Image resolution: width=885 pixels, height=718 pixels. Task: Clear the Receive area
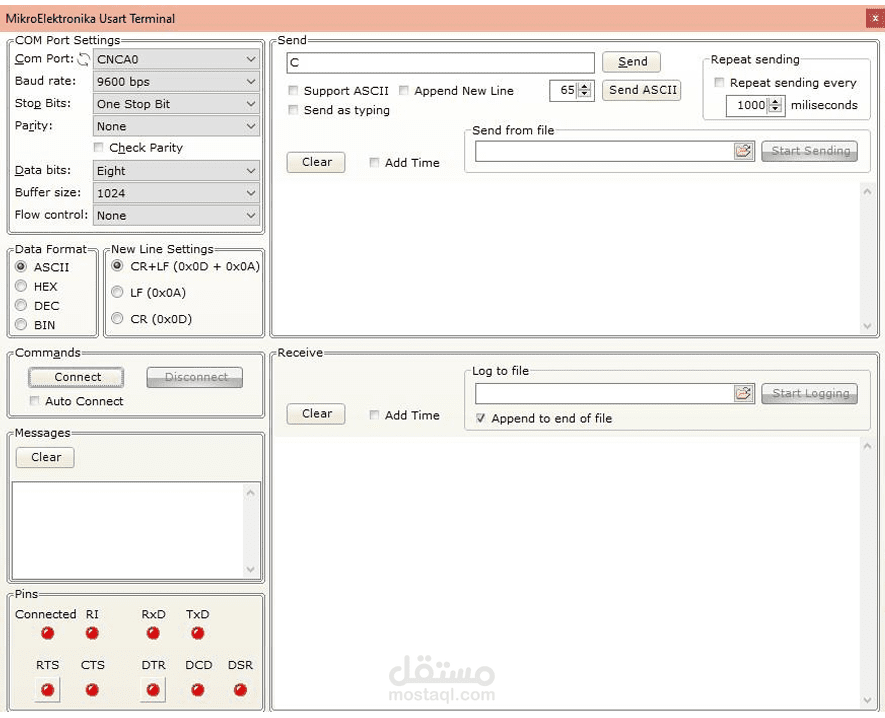[316, 414]
